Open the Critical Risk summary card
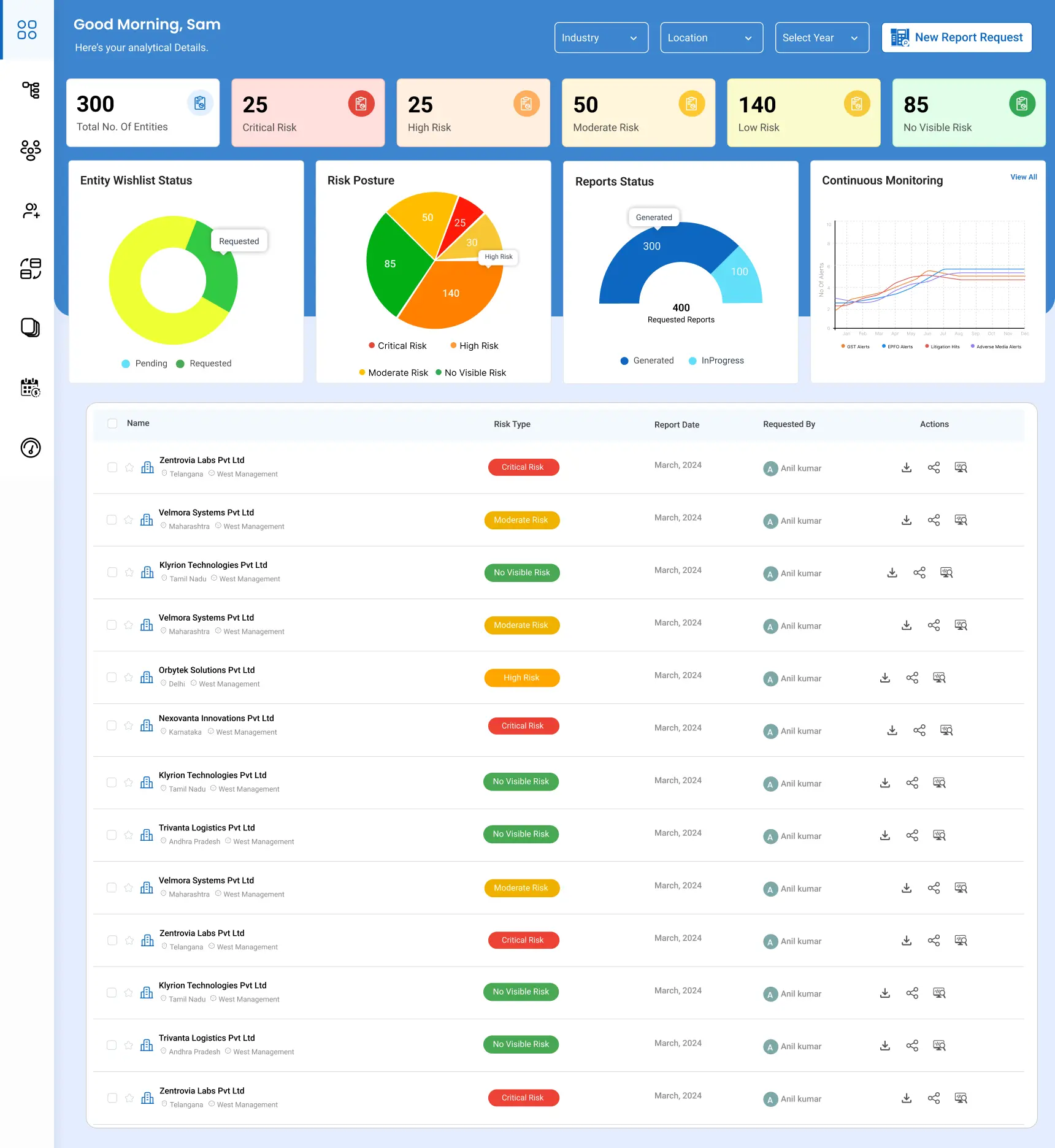The height and width of the screenshot is (1148, 1055). (307, 113)
